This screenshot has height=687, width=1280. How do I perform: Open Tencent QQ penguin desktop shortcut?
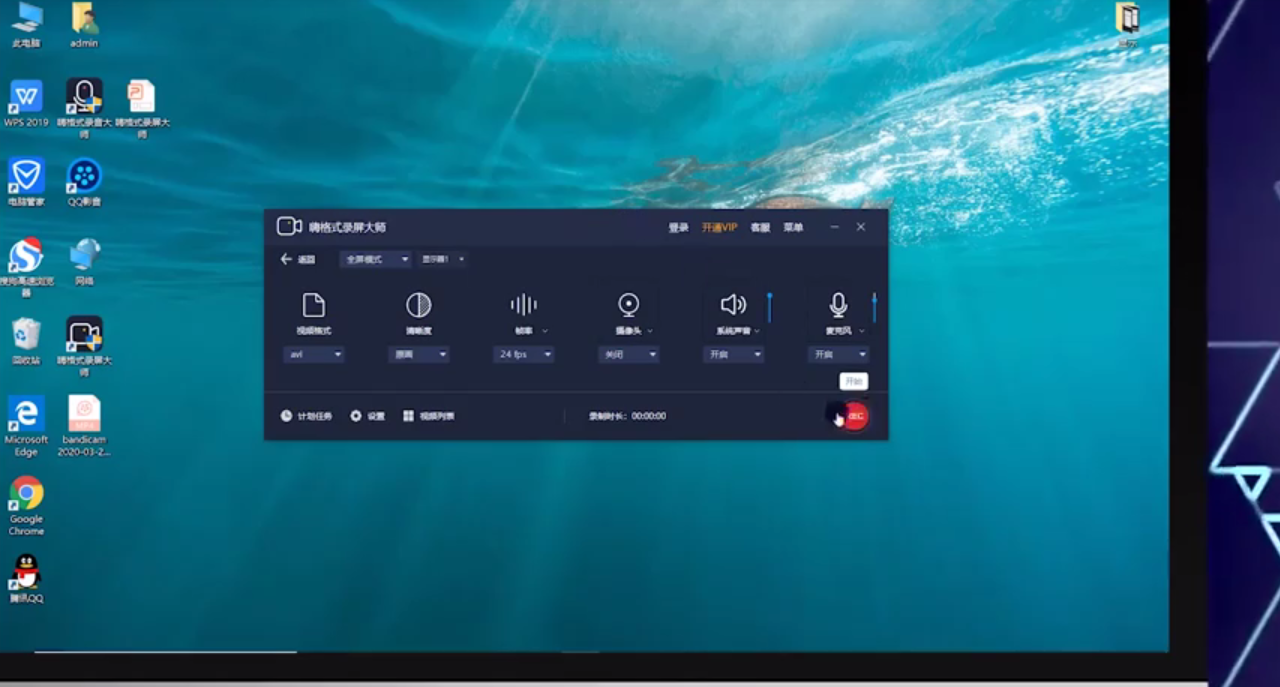(x=26, y=578)
